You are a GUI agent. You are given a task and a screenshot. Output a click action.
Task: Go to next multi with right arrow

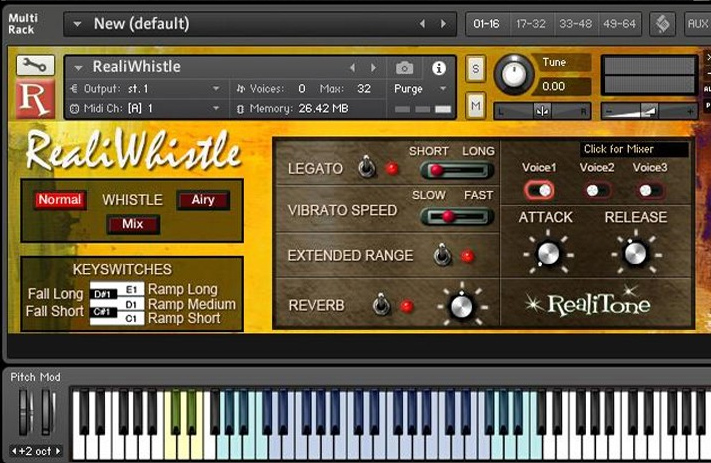[443, 24]
